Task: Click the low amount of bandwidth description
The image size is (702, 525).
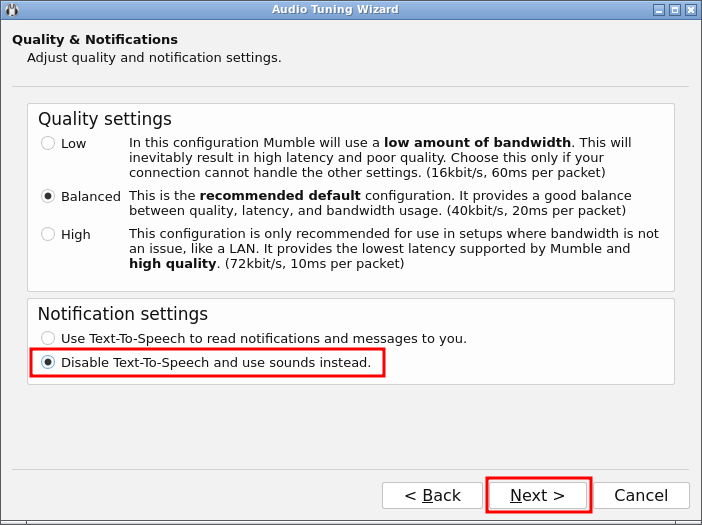Action: click(x=380, y=157)
